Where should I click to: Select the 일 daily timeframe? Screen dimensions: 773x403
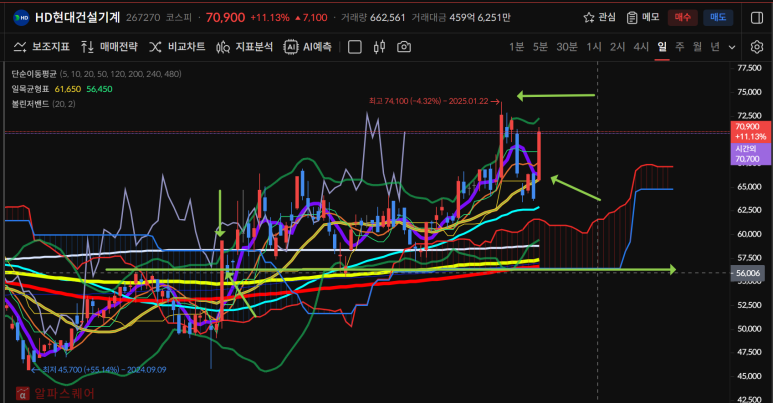[x=662, y=47]
